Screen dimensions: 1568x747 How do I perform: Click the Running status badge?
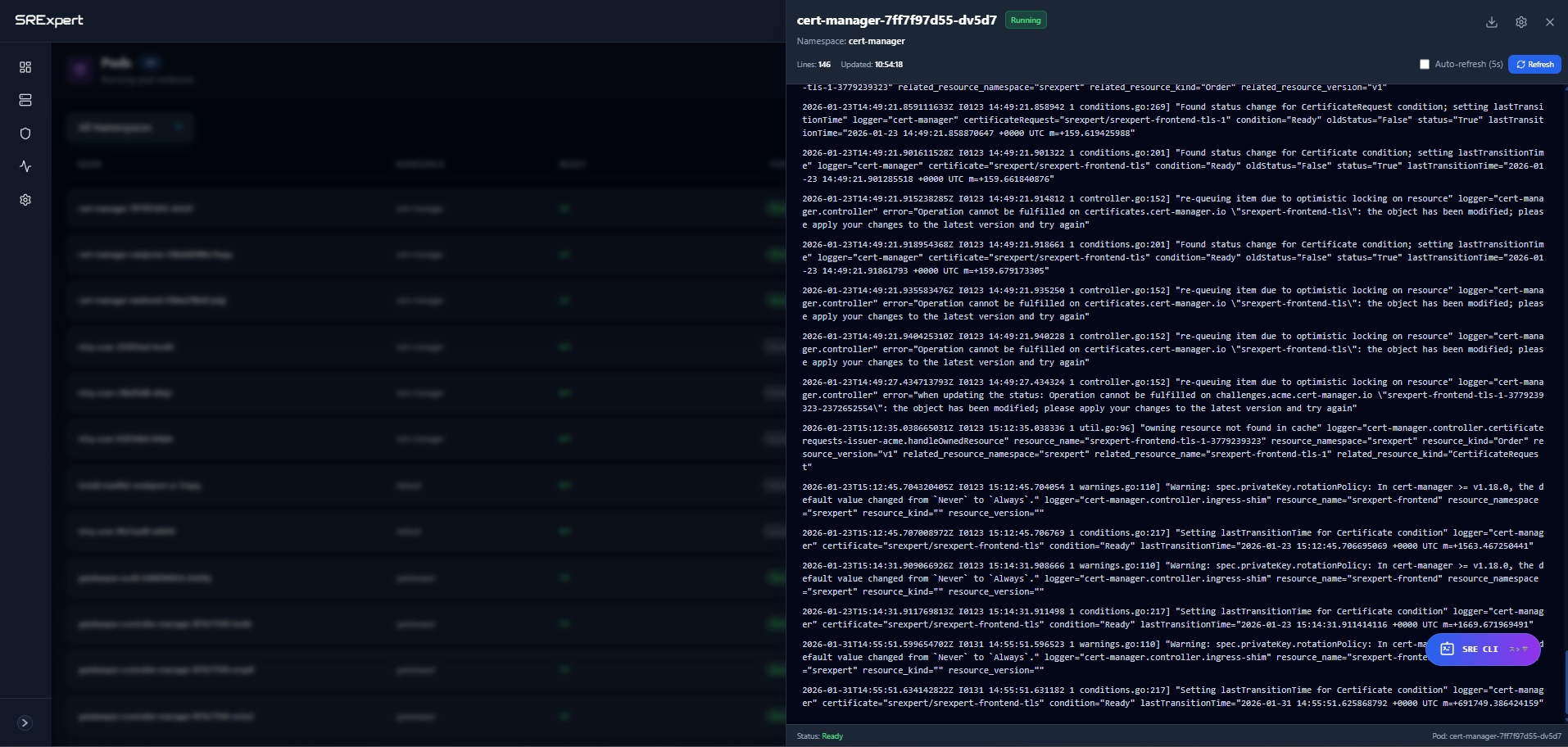1026,20
